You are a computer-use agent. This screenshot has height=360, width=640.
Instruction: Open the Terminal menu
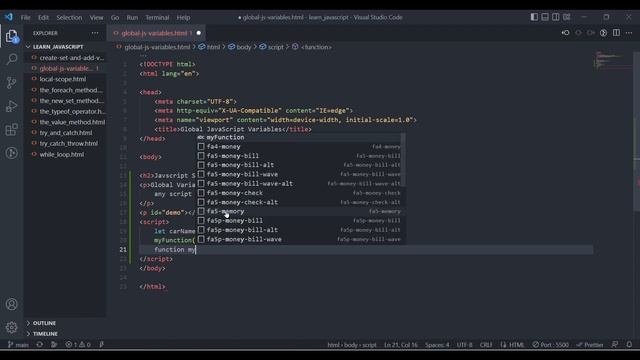[157, 17]
